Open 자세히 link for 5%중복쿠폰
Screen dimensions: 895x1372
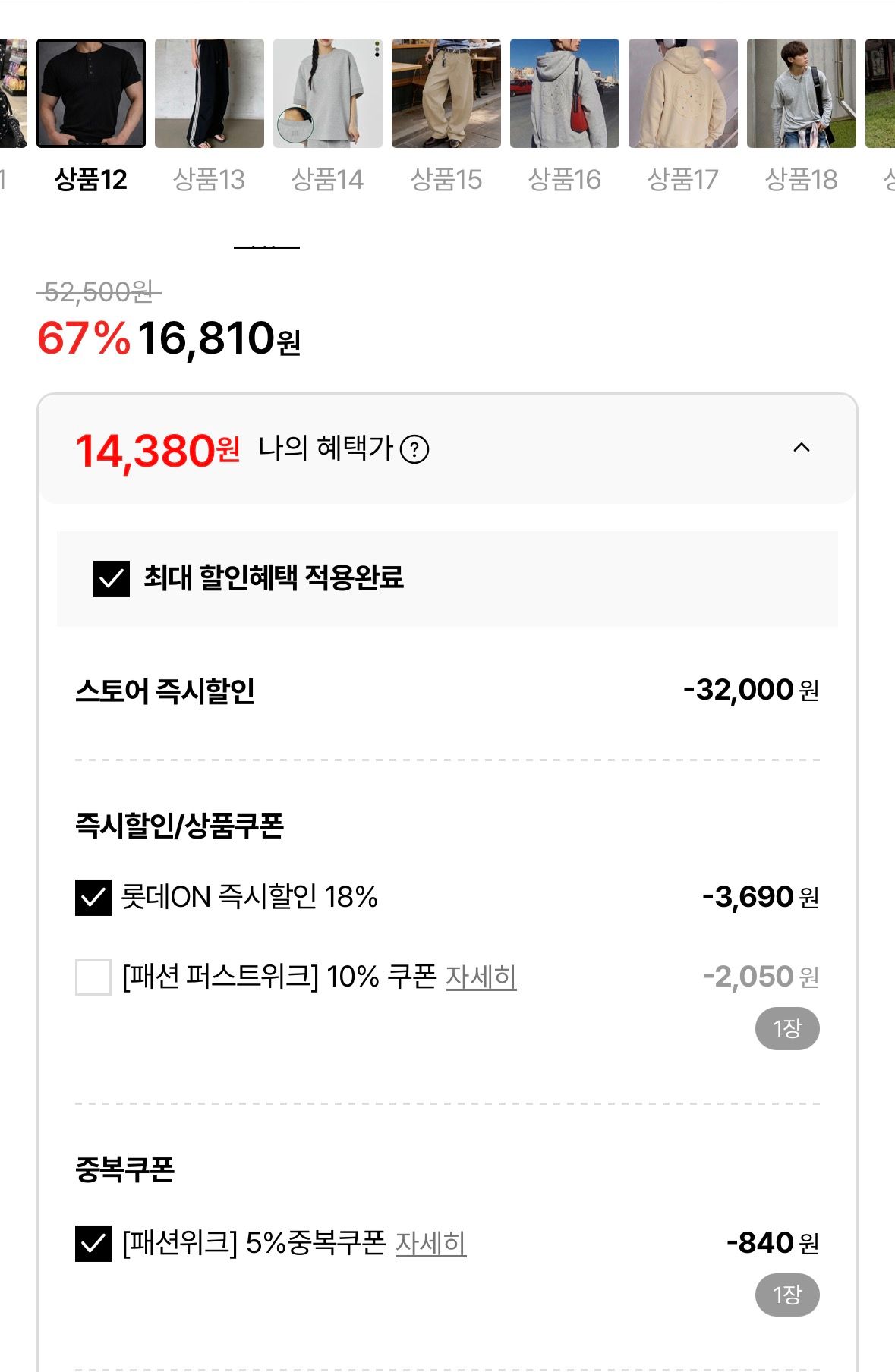coord(430,1243)
